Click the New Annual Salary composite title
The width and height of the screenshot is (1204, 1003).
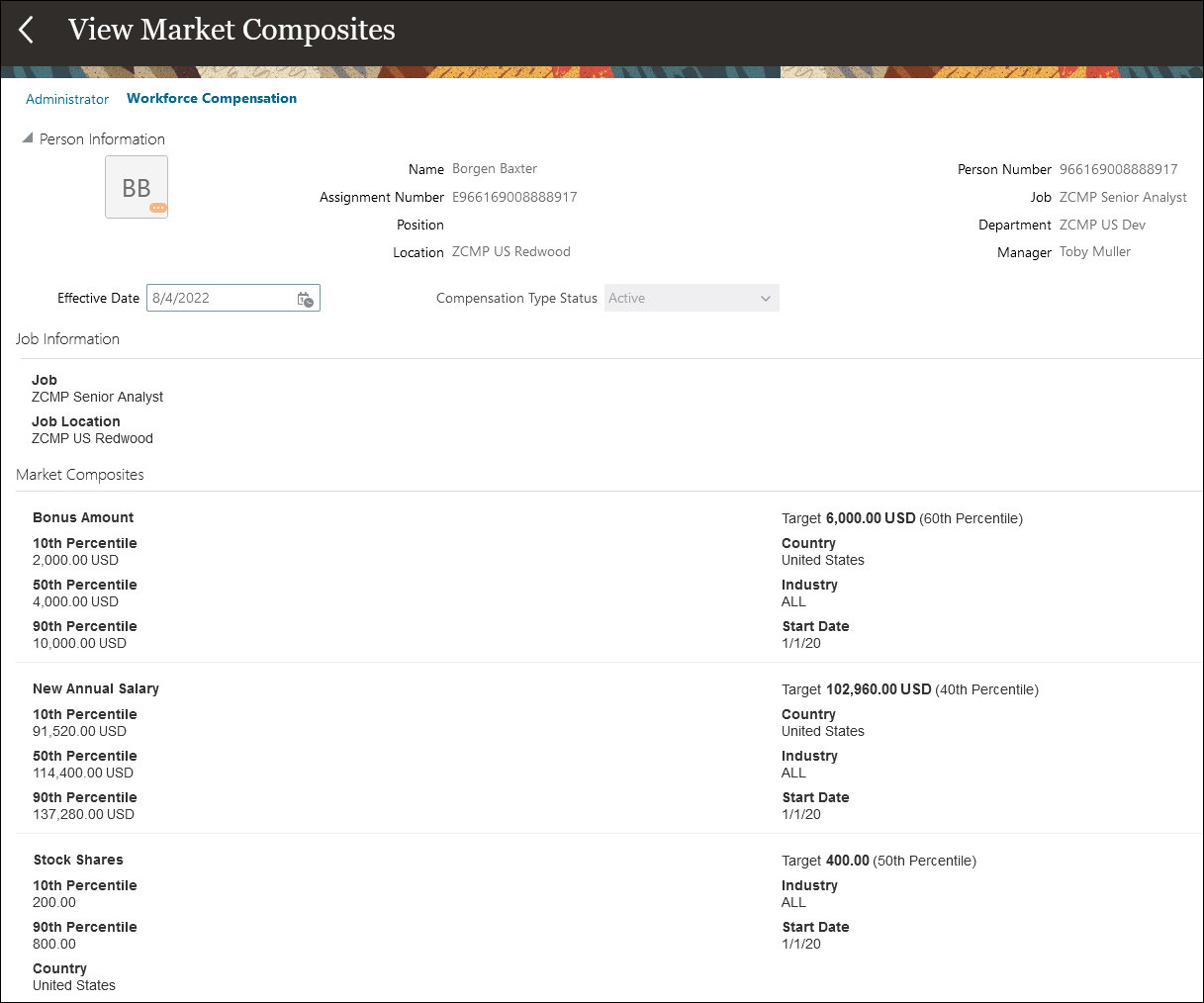click(x=96, y=688)
